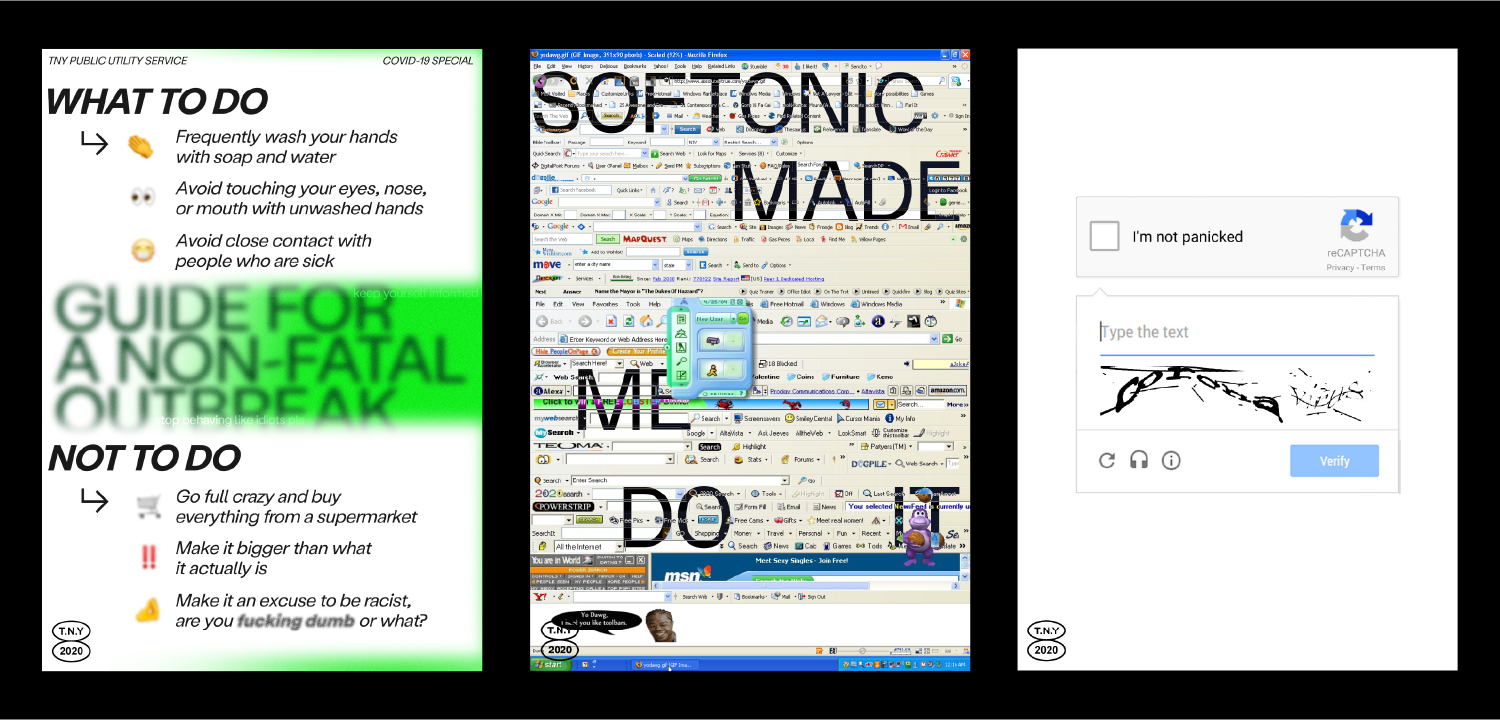Image resolution: width=1500 pixels, height=720 pixels.
Task: Open the Restrict Search dropdown
Action: pyautogui.click(x=750, y=142)
